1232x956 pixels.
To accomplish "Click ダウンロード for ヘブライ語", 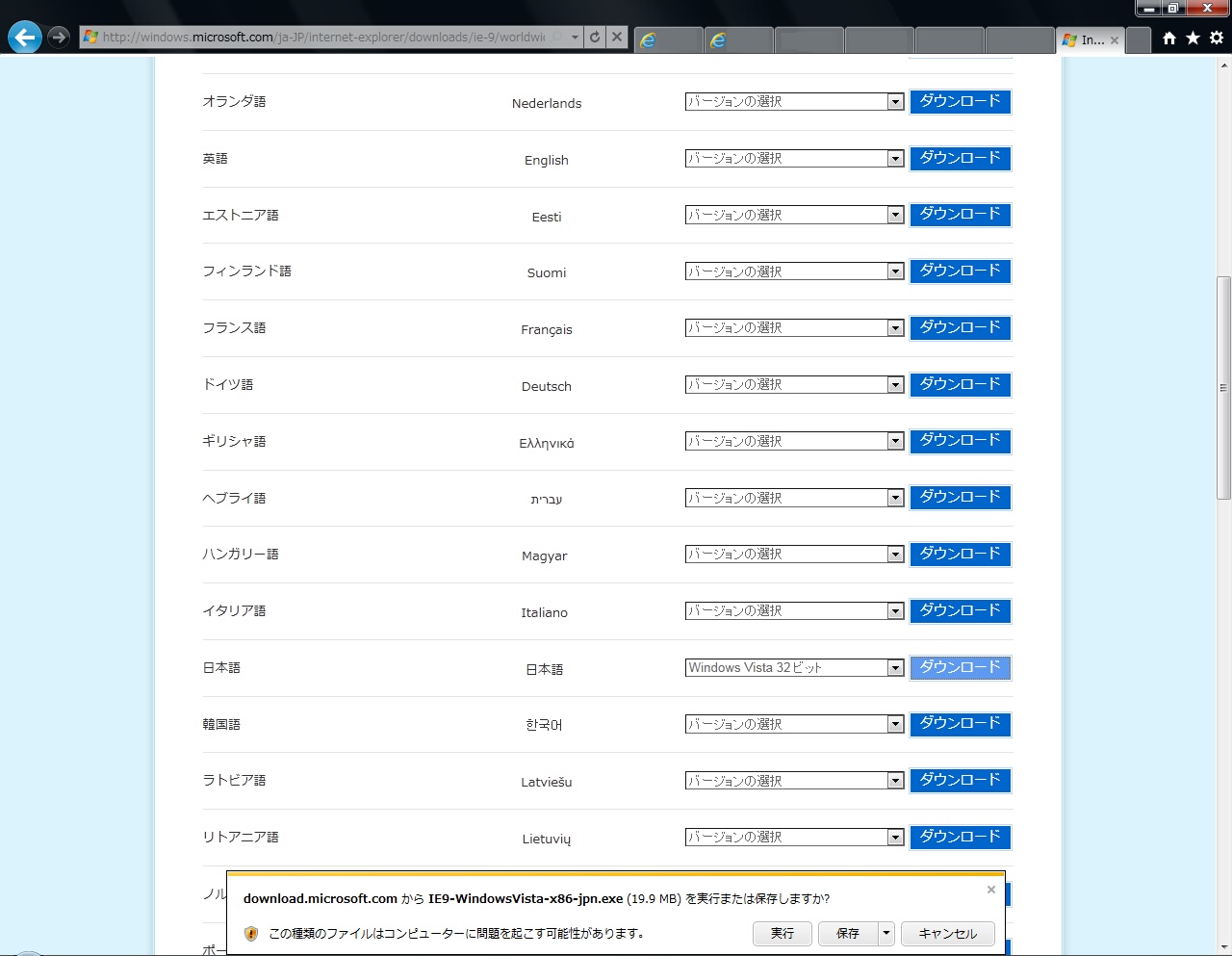I will click(961, 497).
